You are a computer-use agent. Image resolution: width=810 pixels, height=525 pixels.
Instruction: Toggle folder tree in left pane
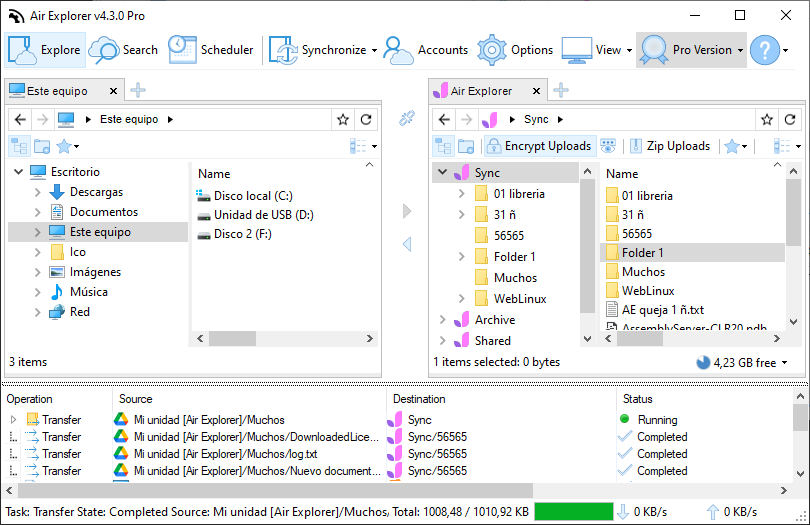click(20, 147)
